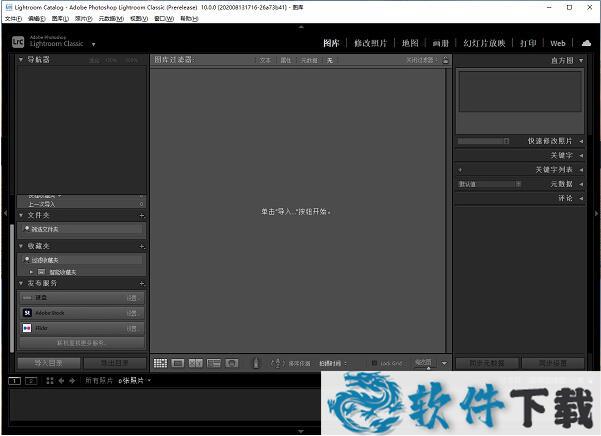Toggle second window display button 2

click(x=31, y=381)
